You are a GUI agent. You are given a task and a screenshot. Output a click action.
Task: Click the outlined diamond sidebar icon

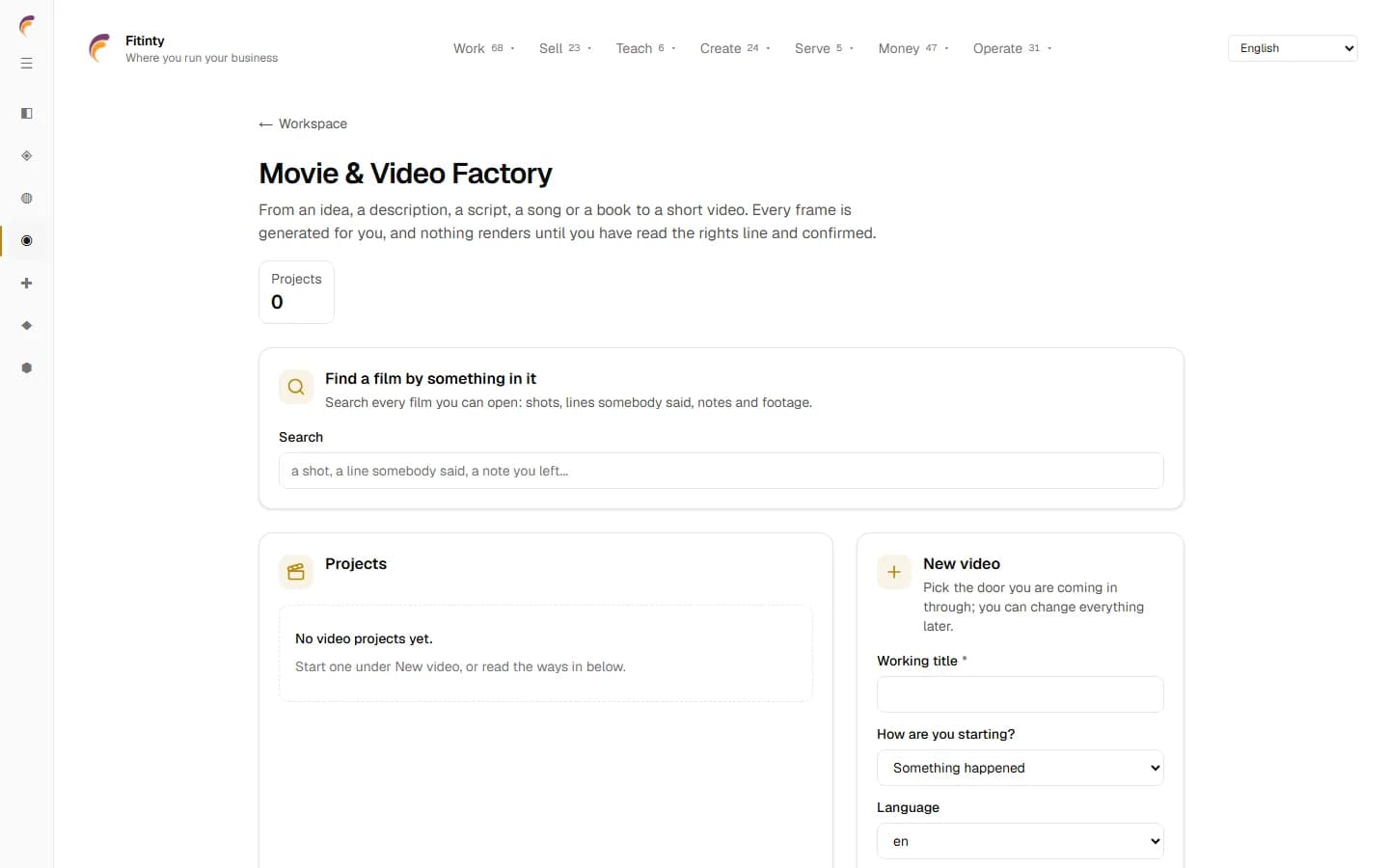(27, 156)
